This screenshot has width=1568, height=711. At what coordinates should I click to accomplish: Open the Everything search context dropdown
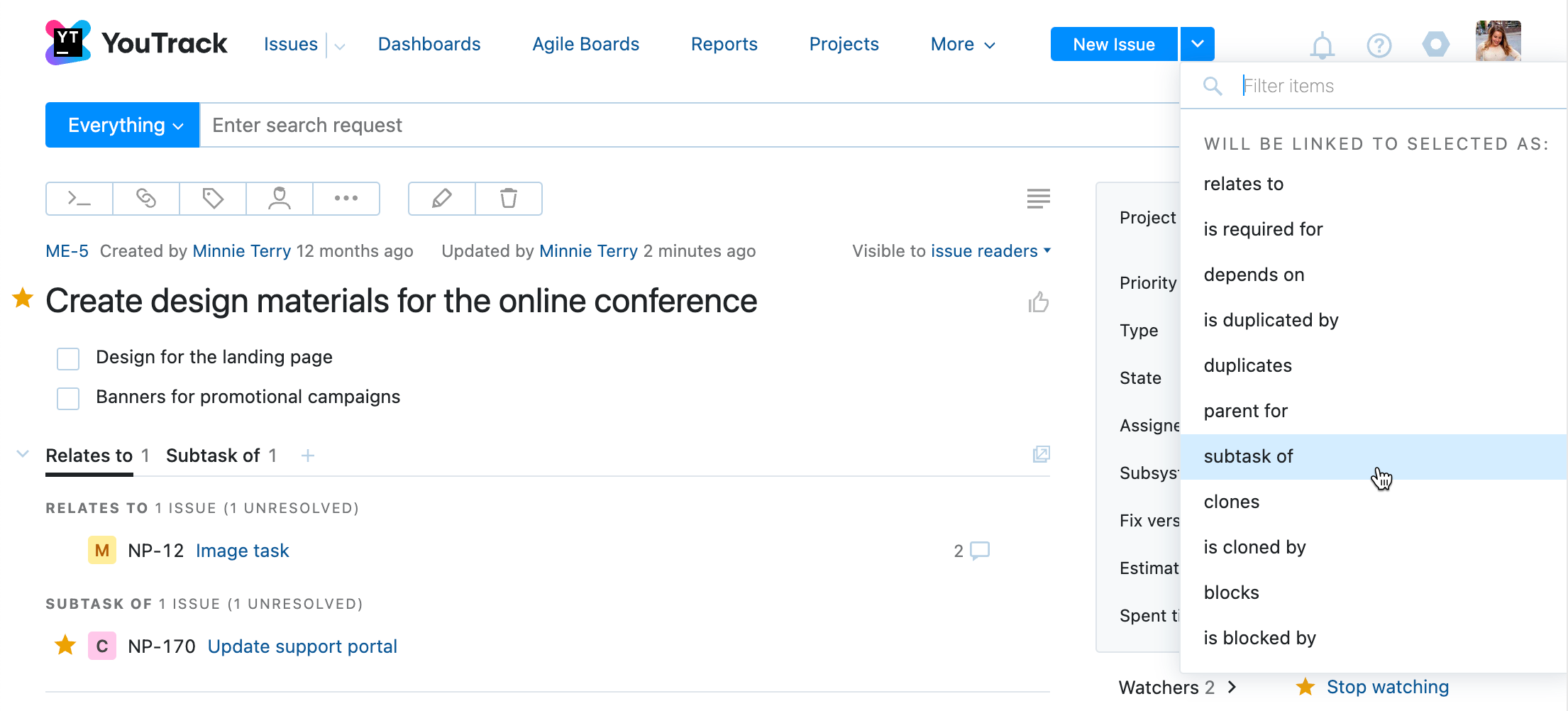[121, 125]
